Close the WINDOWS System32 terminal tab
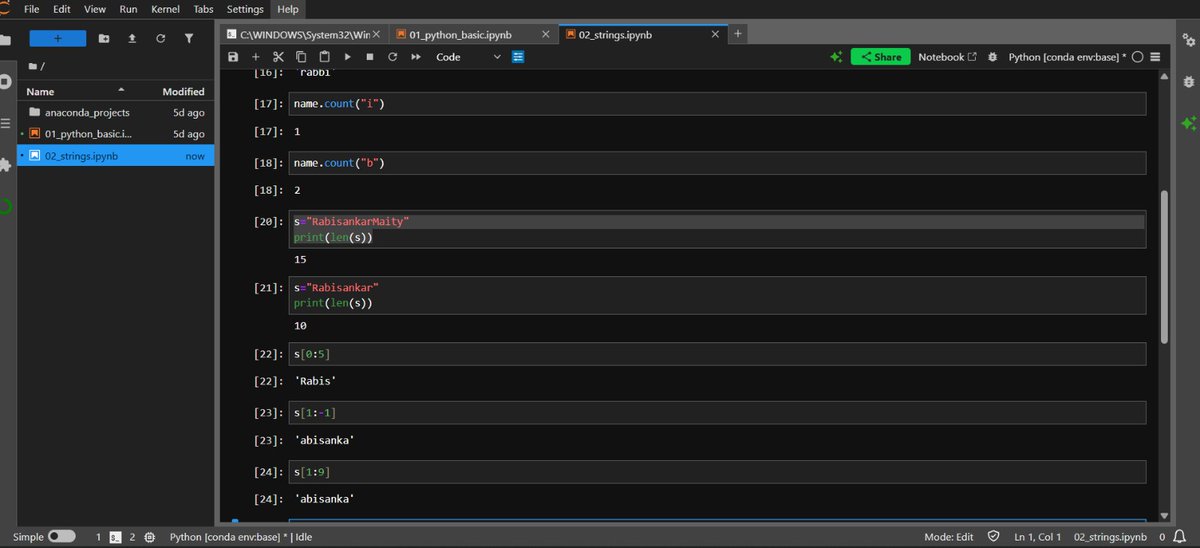Screen dimensions: 1200x548 point(376,34)
